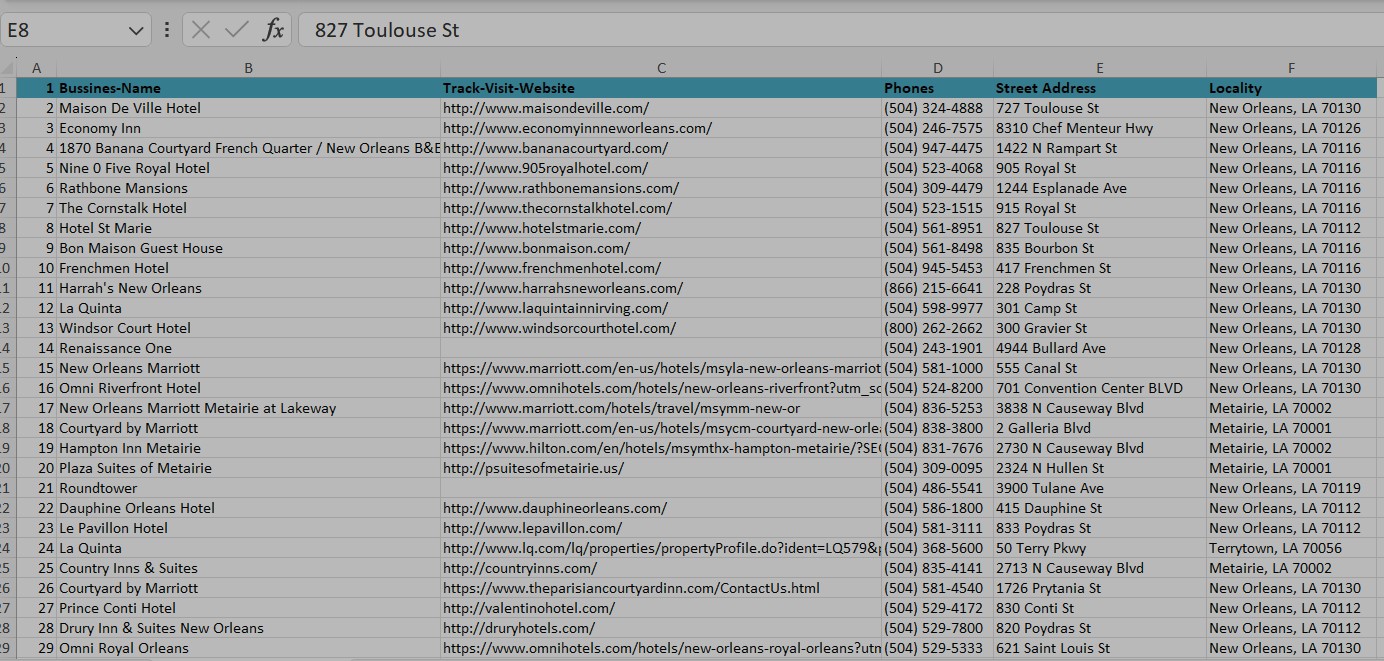Screen dimensions: 1384x661
Task: Click the Locality header cell
Action: click(x=1292, y=88)
